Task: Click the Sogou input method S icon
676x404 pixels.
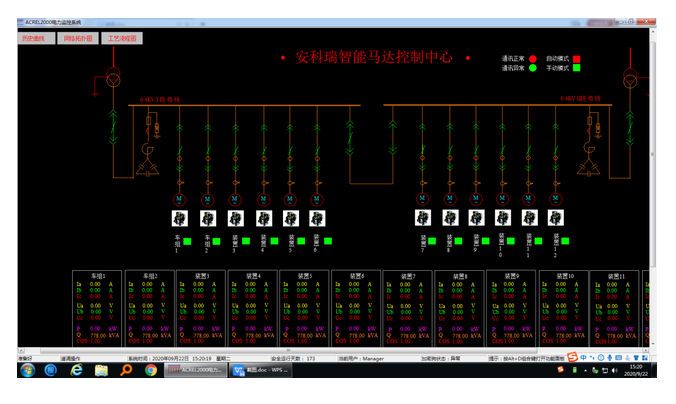Action: point(572,357)
